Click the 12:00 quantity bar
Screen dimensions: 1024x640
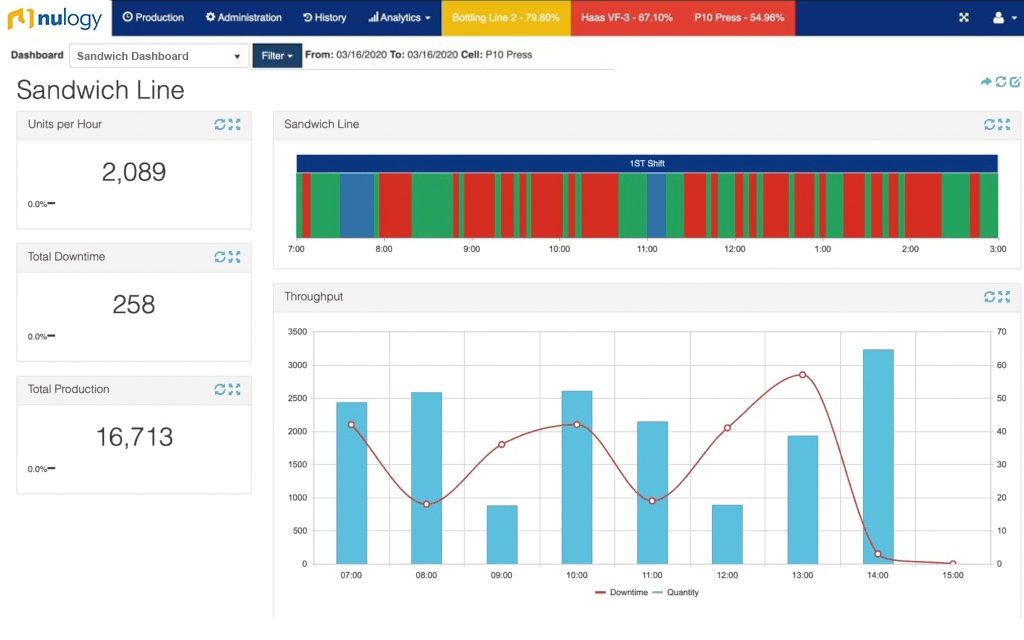coord(728,534)
